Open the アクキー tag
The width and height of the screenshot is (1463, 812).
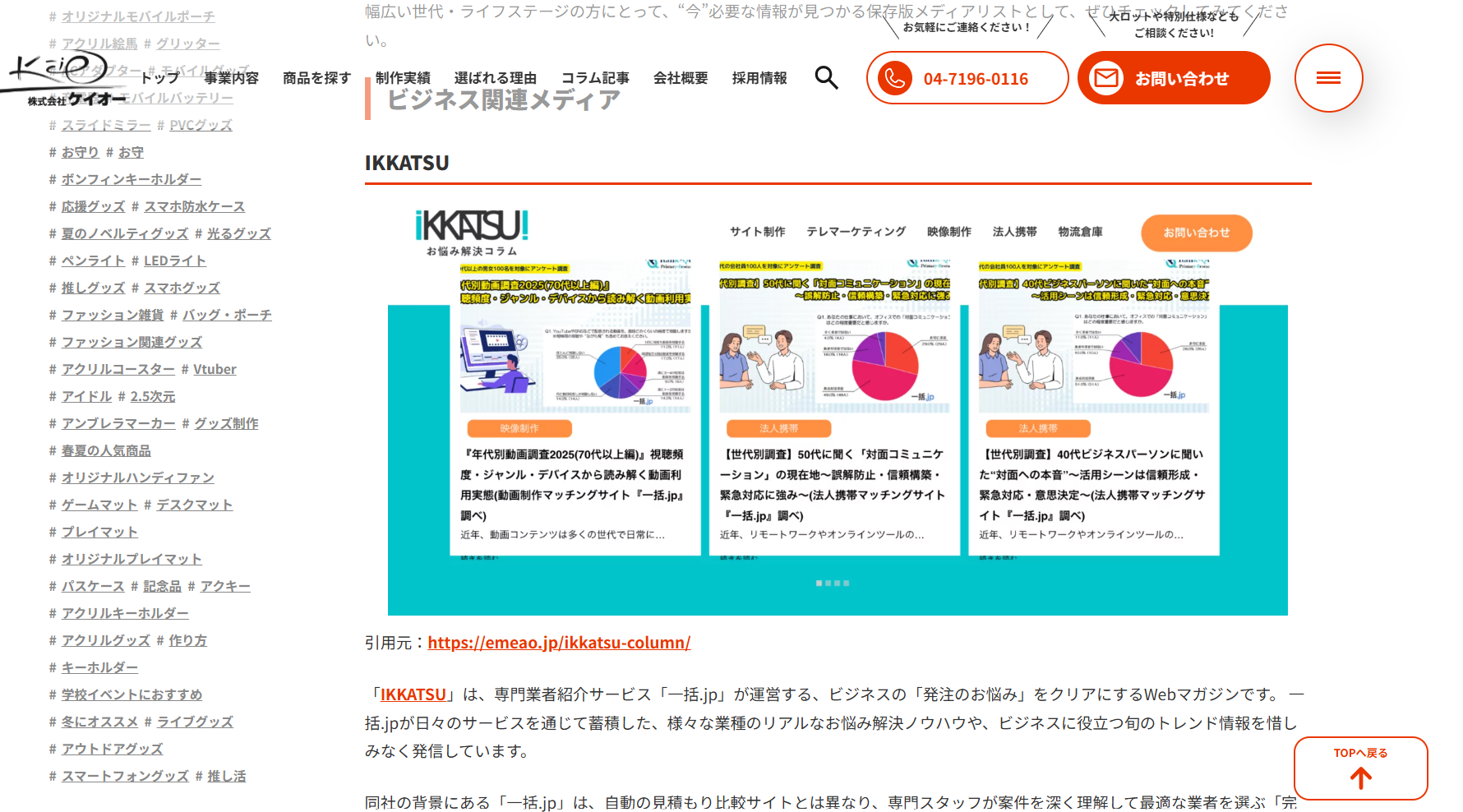(225, 586)
